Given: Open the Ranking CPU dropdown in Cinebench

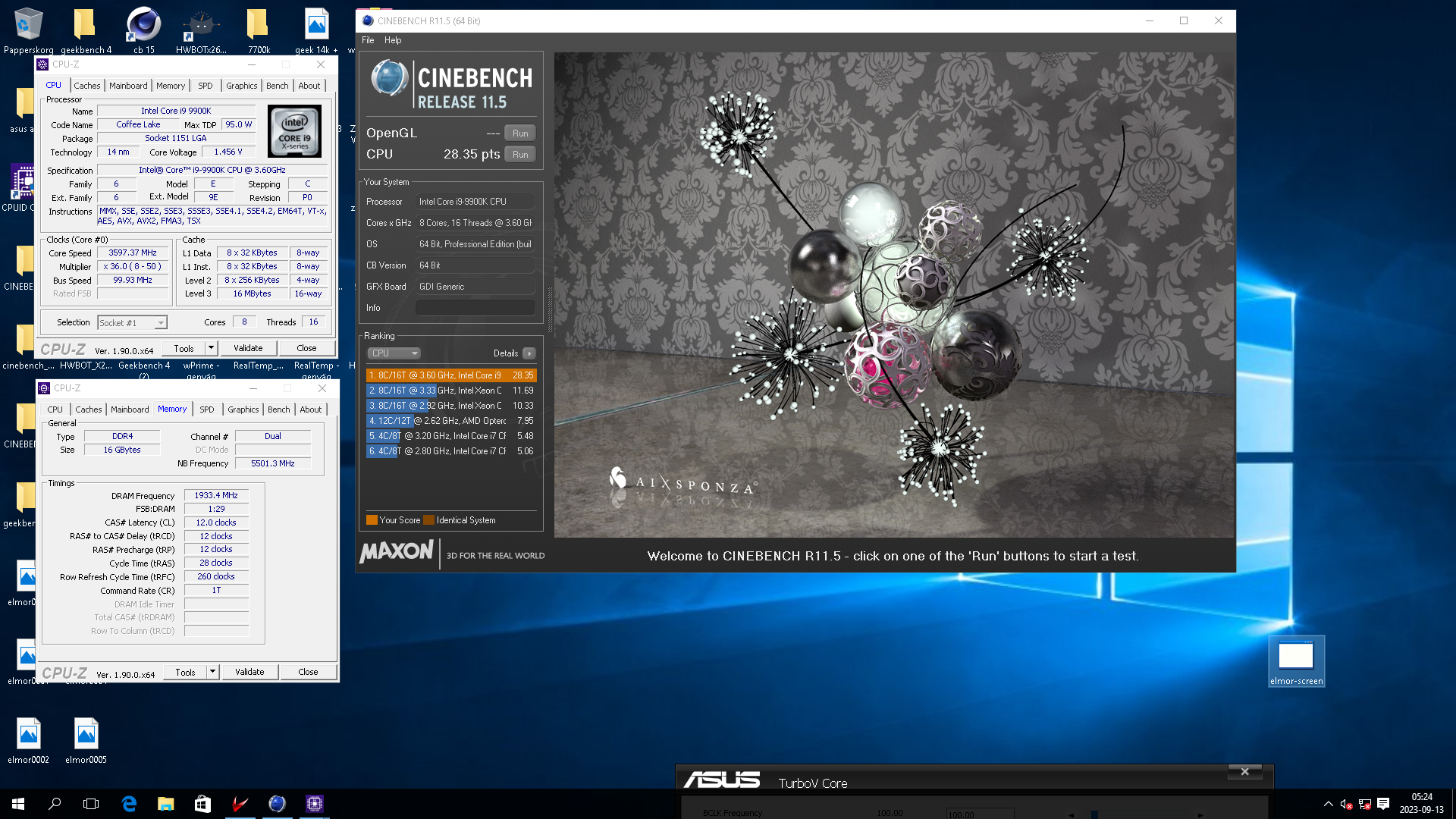Looking at the screenshot, I should (394, 353).
